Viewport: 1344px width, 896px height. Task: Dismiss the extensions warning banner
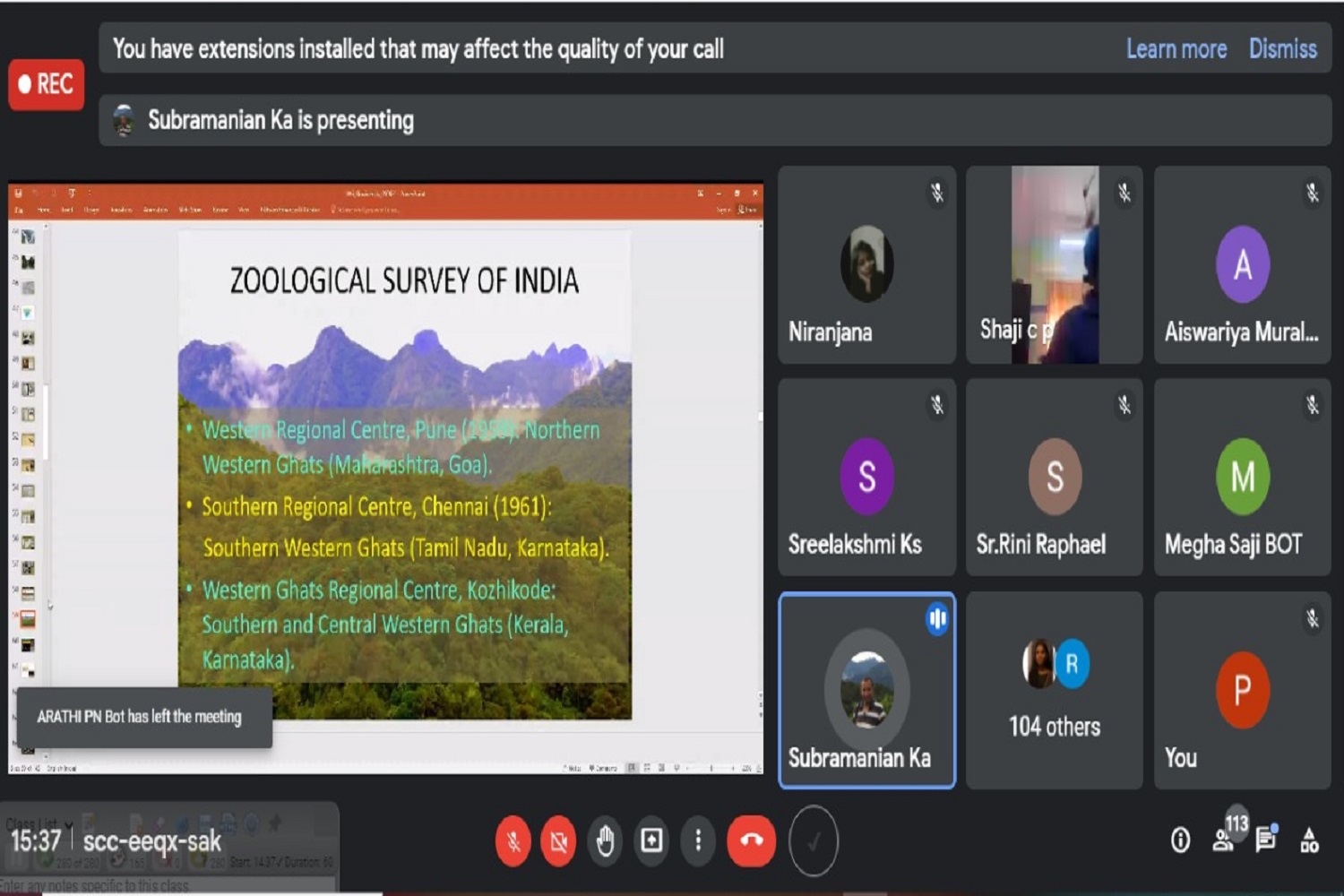point(1282,49)
